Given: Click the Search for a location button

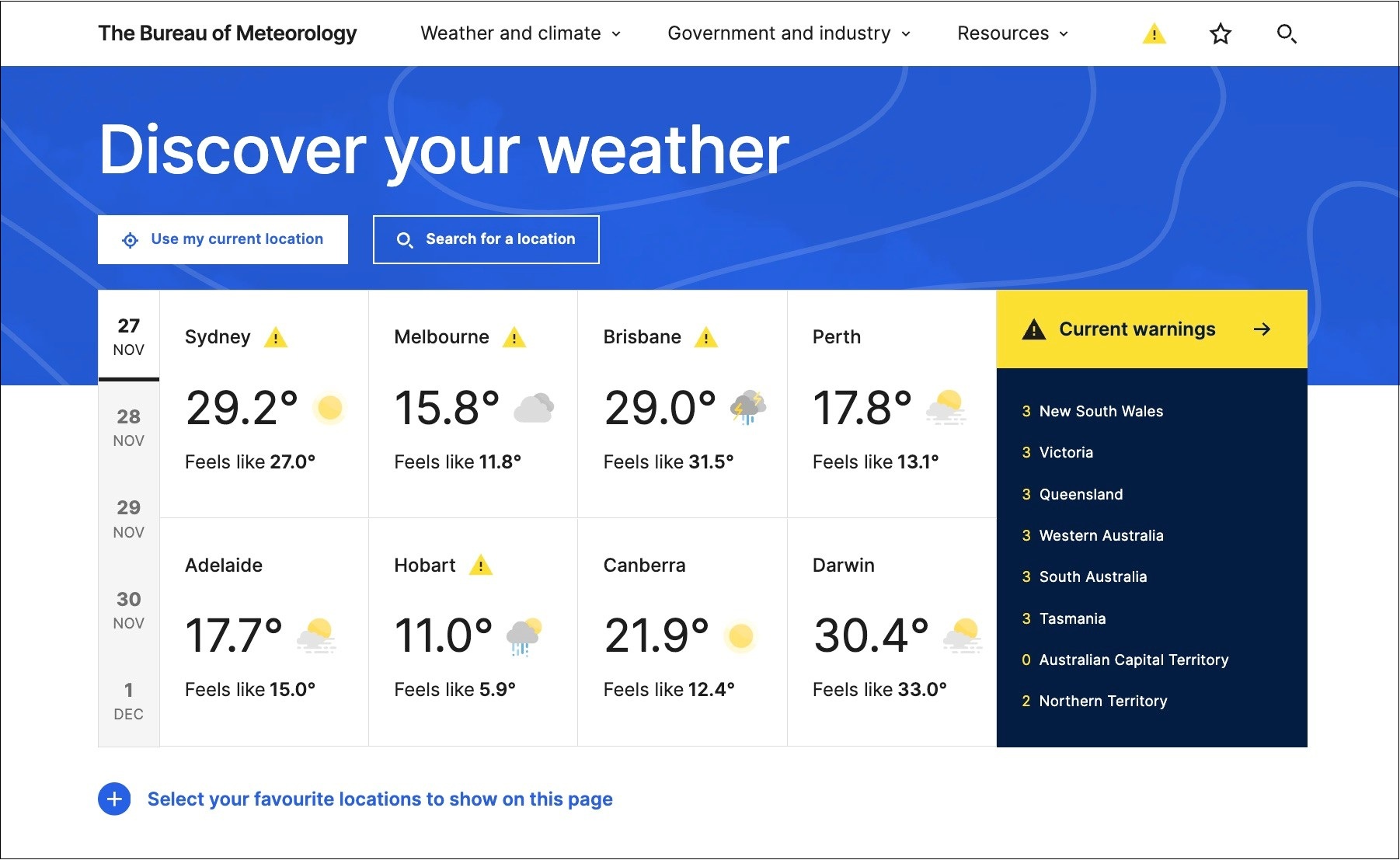Looking at the screenshot, I should pos(486,239).
